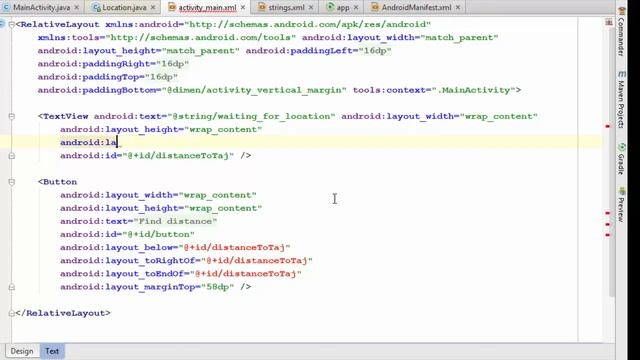640x360 pixels.
Task: Click the layout_toRightOf distanceToTaj reference
Action: (257, 260)
